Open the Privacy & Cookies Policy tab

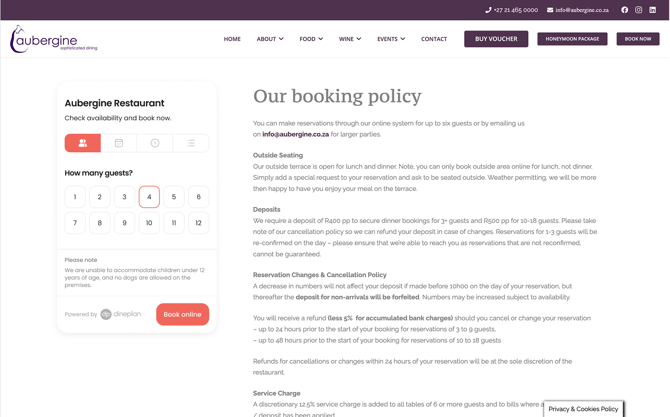pos(583,409)
